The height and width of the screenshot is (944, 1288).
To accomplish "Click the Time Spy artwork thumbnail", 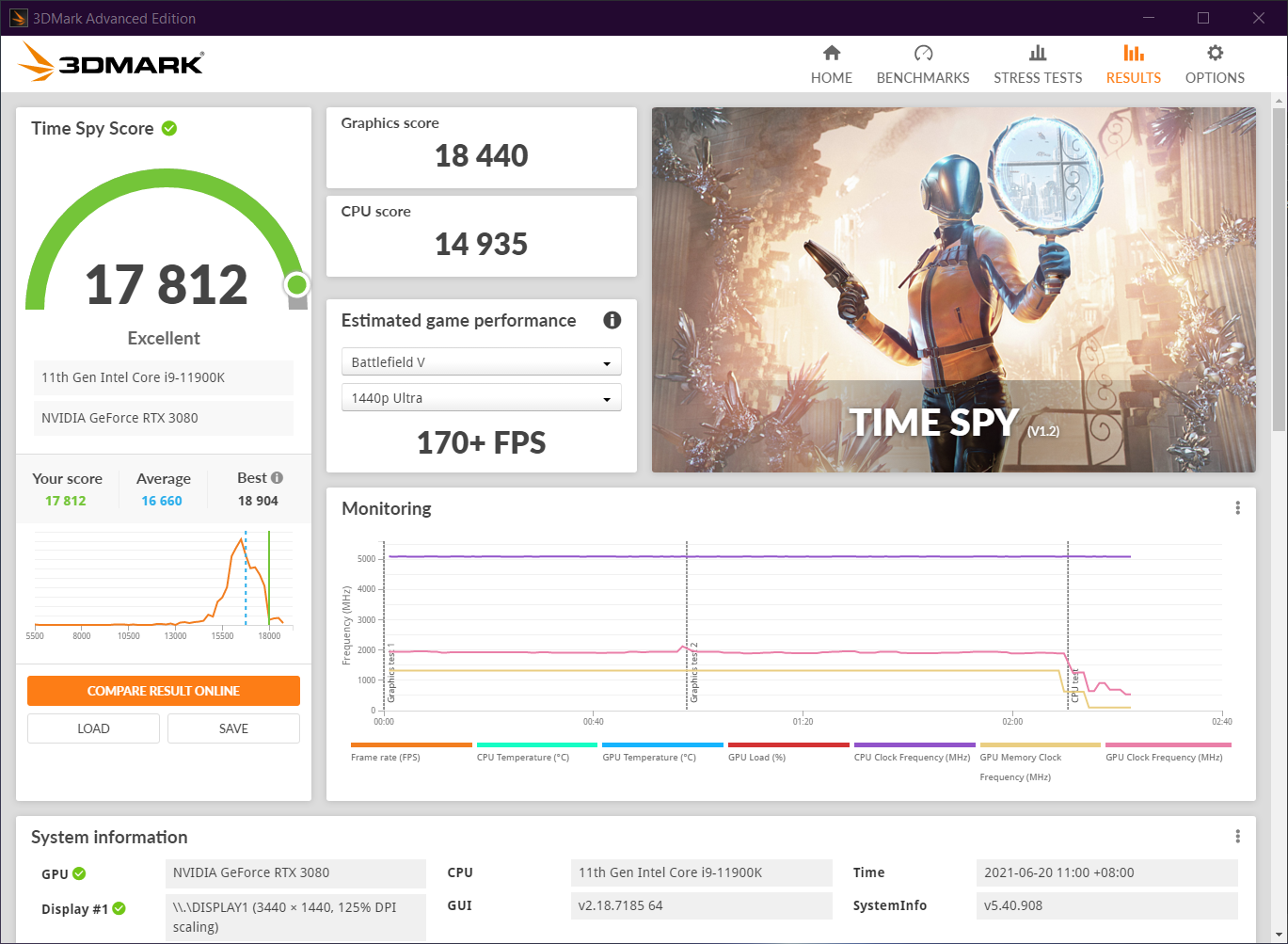I will tap(953, 290).
